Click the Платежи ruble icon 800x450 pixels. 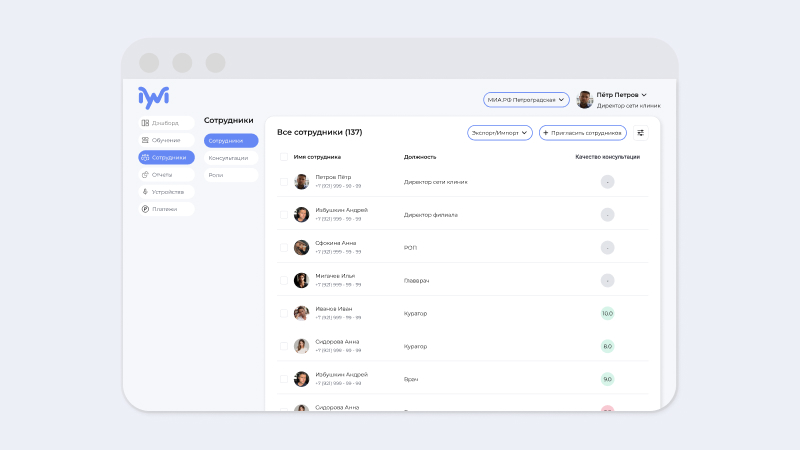pos(145,209)
